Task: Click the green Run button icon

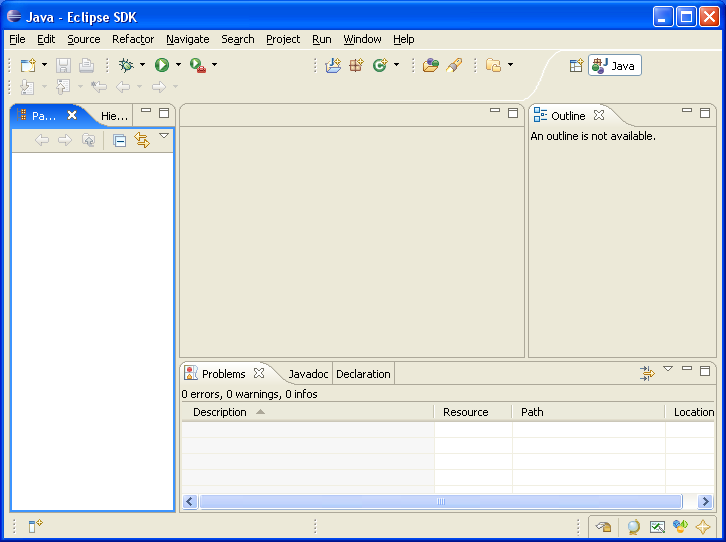Action: 162,65
